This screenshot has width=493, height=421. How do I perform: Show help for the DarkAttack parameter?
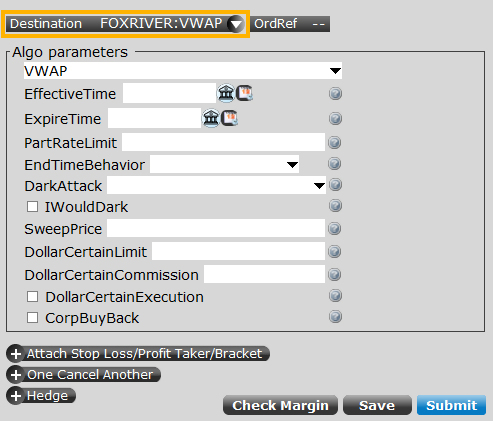tap(335, 185)
